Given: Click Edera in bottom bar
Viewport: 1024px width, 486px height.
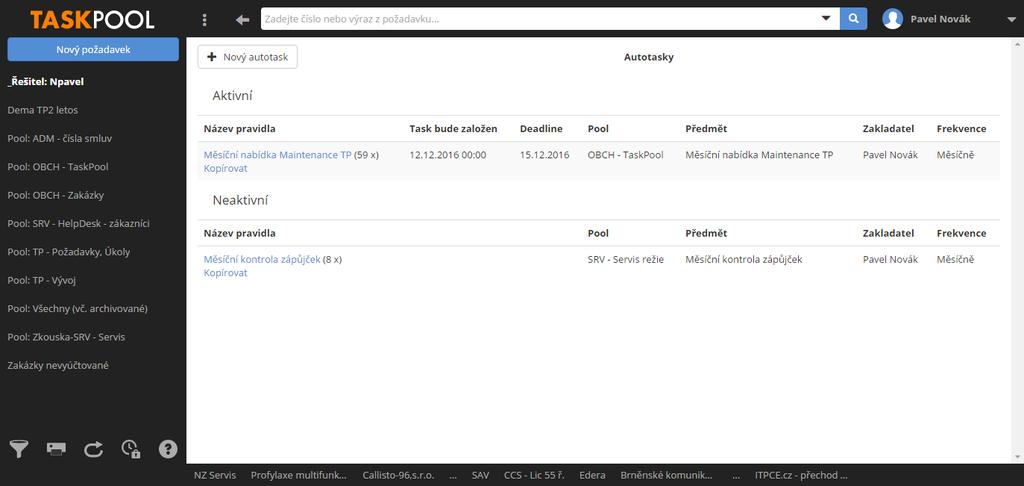Looking at the screenshot, I should [592, 476].
